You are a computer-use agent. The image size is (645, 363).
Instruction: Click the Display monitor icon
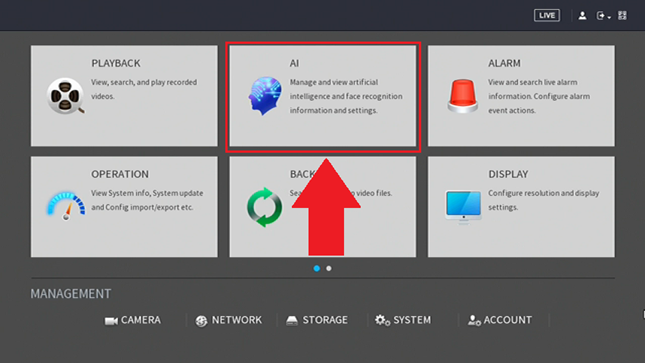[x=463, y=207]
